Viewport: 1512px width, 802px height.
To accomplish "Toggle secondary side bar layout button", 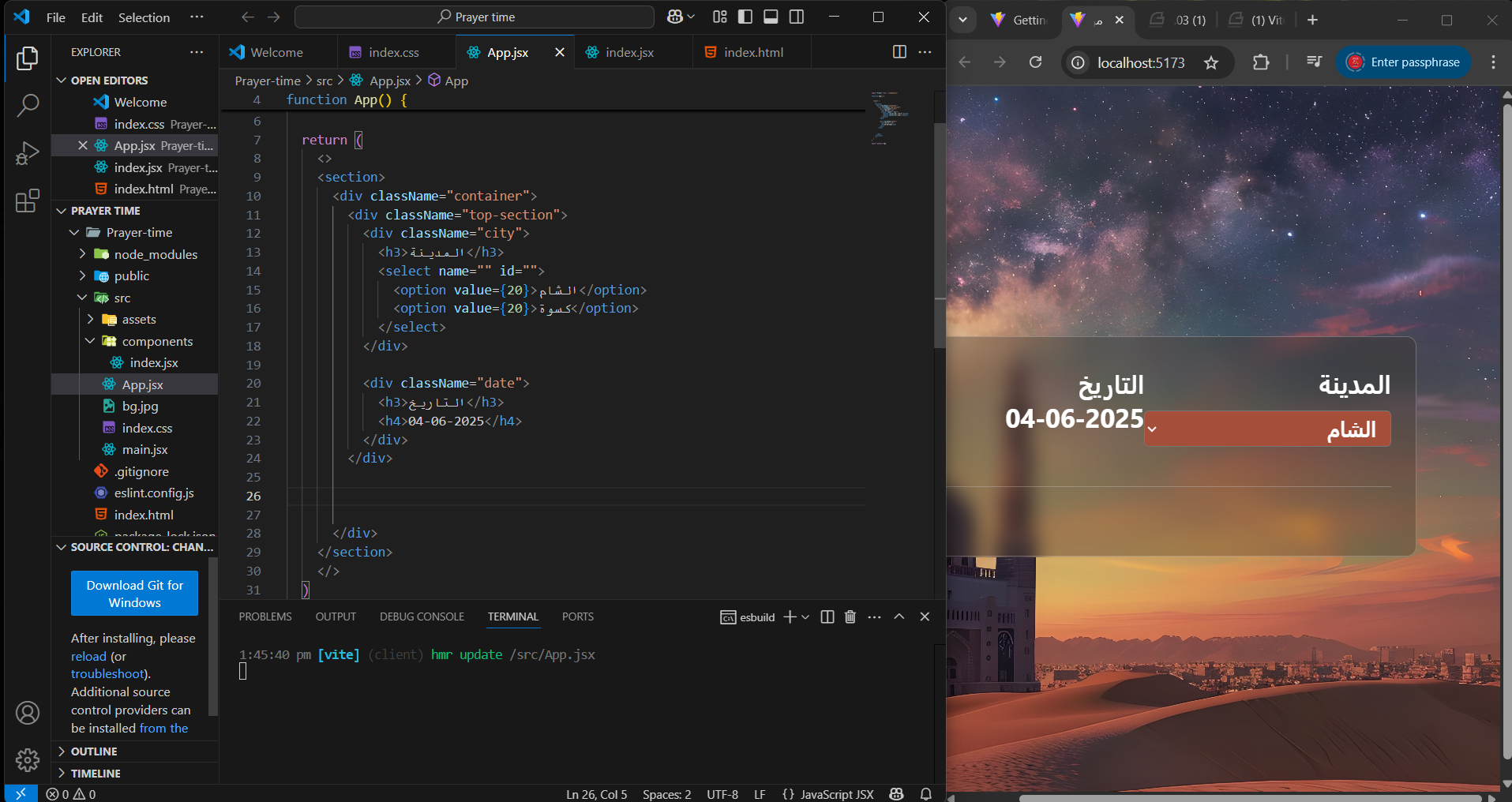I will [x=797, y=17].
